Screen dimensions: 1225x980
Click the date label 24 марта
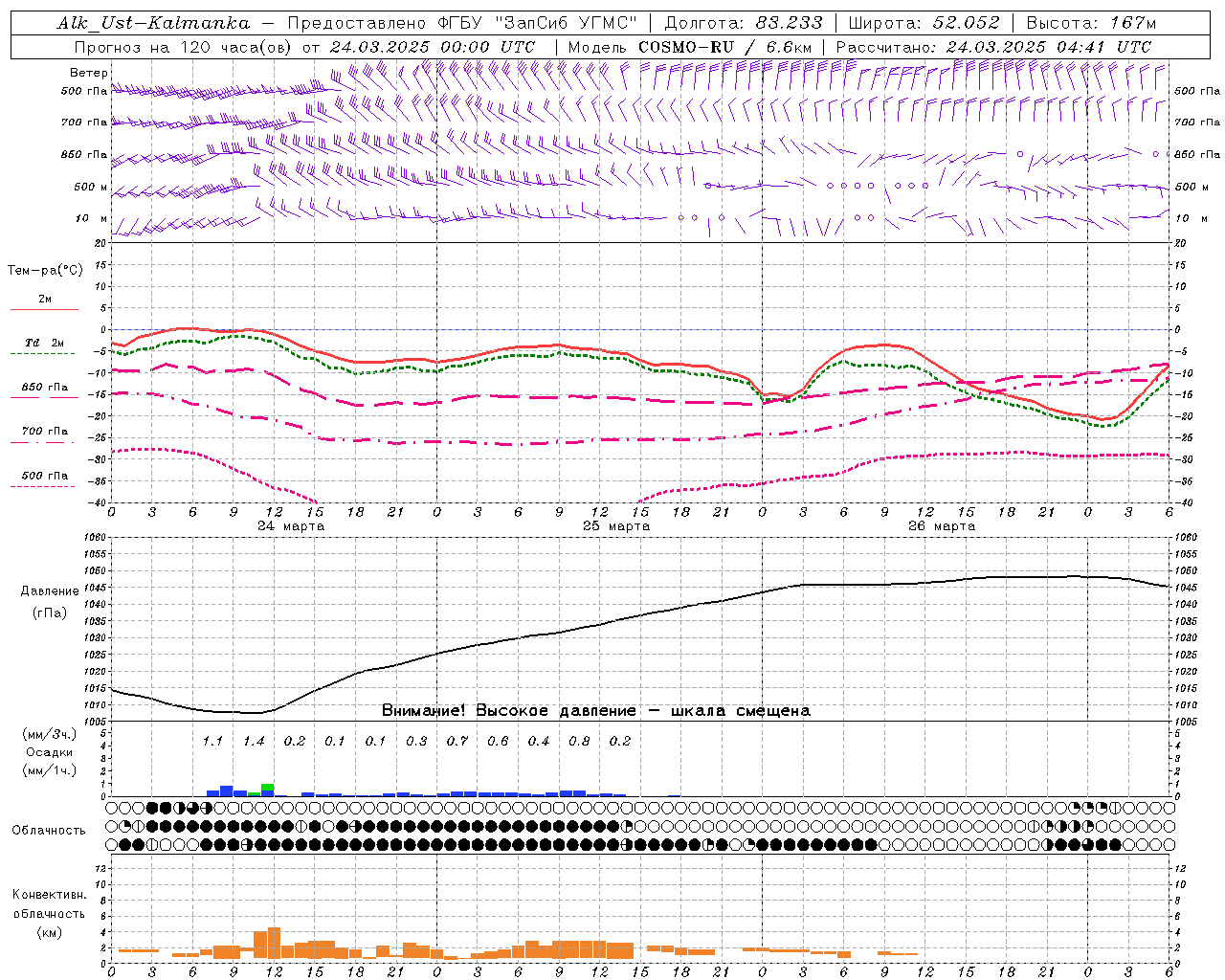coord(291,526)
